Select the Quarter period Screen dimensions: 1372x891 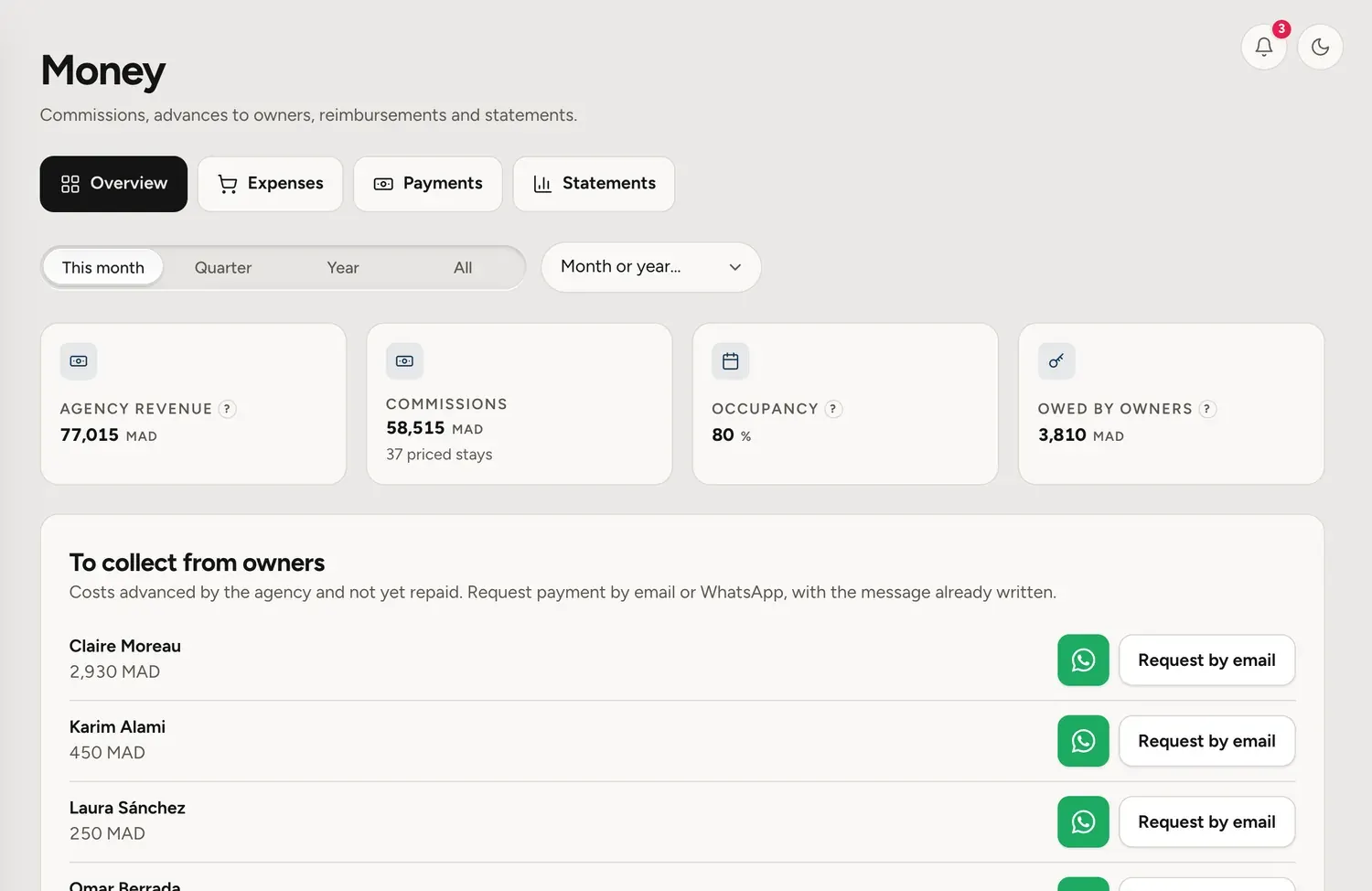click(223, 267)
